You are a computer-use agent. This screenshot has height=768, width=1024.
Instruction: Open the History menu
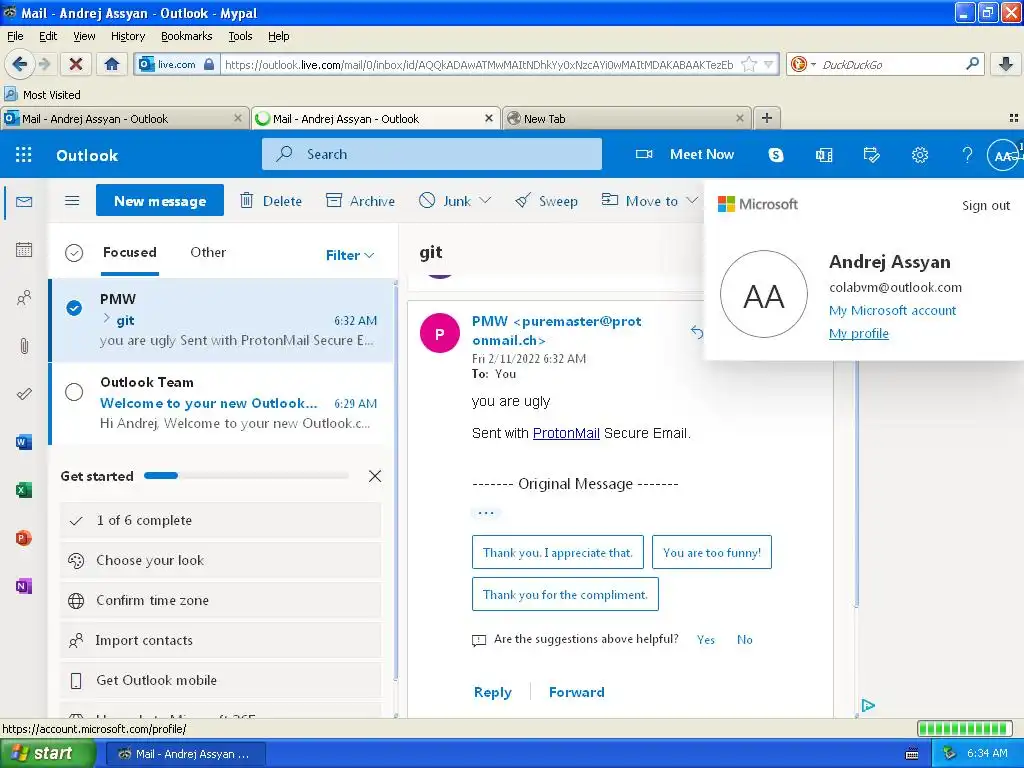pyautogui.click(x=128, y=36)
